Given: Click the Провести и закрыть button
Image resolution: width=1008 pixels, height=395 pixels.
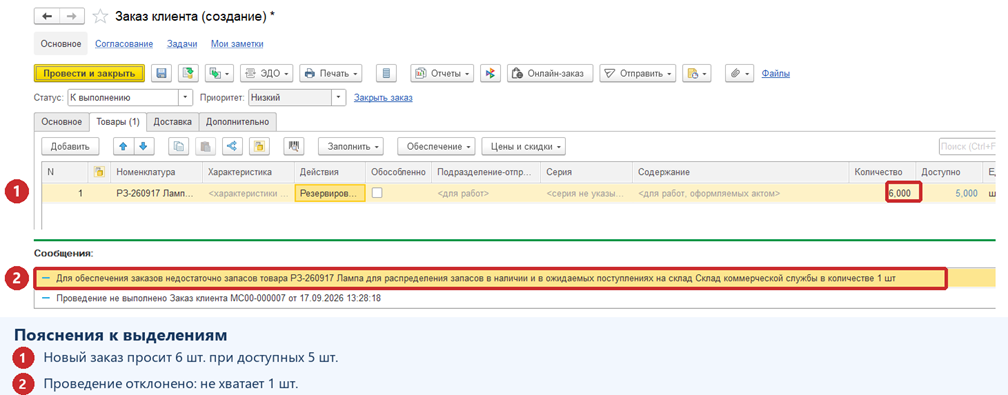Looking at the screenshot, I should coord(89,73).
